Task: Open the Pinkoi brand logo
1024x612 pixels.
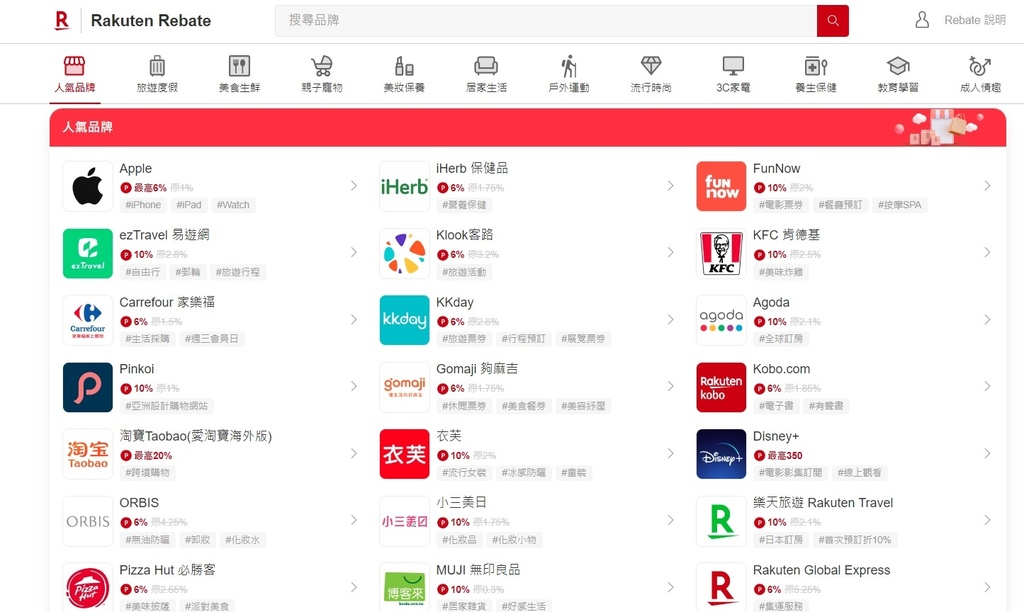Action: [x=88, y=387]
